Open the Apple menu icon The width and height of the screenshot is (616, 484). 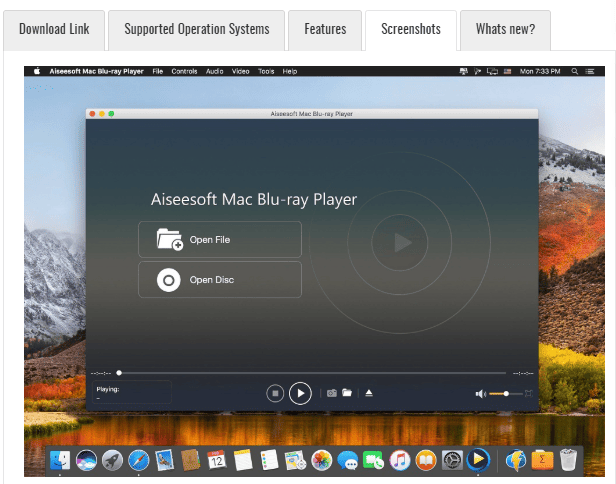click(x=37, y=71)
